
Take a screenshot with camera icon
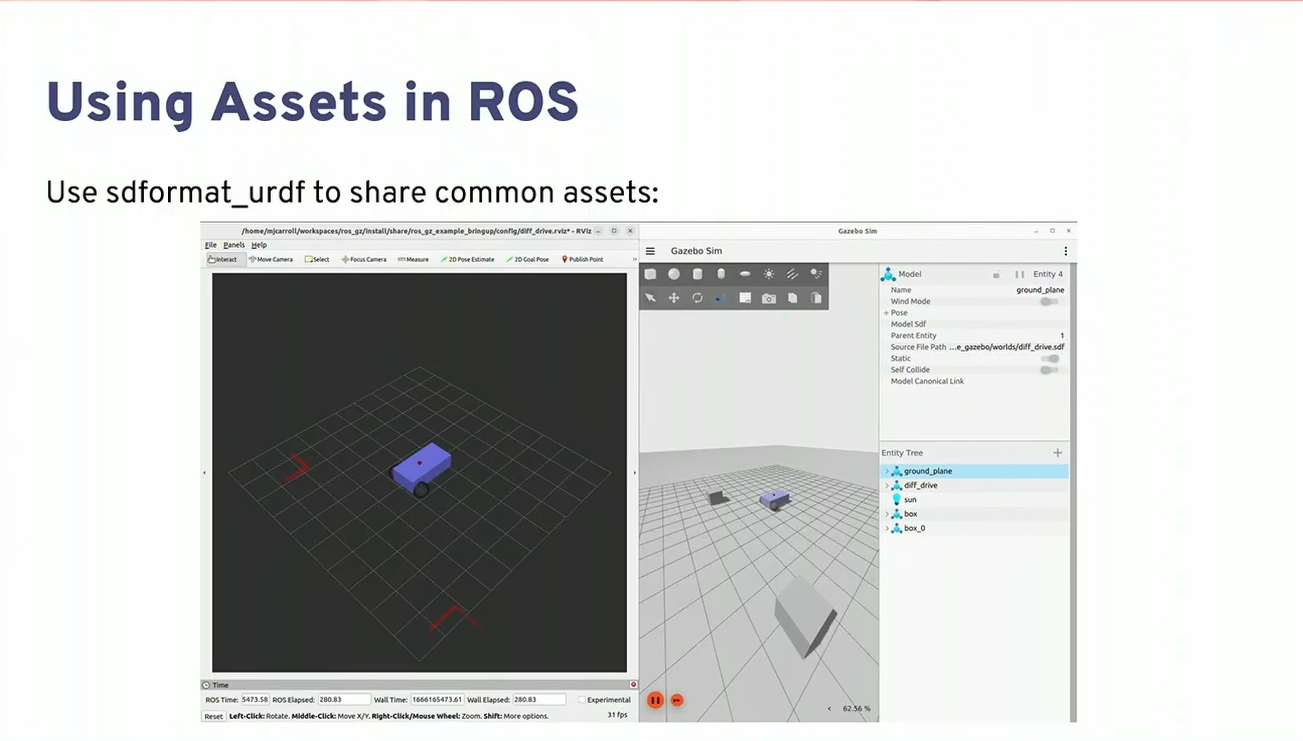[x=769, y=298]
